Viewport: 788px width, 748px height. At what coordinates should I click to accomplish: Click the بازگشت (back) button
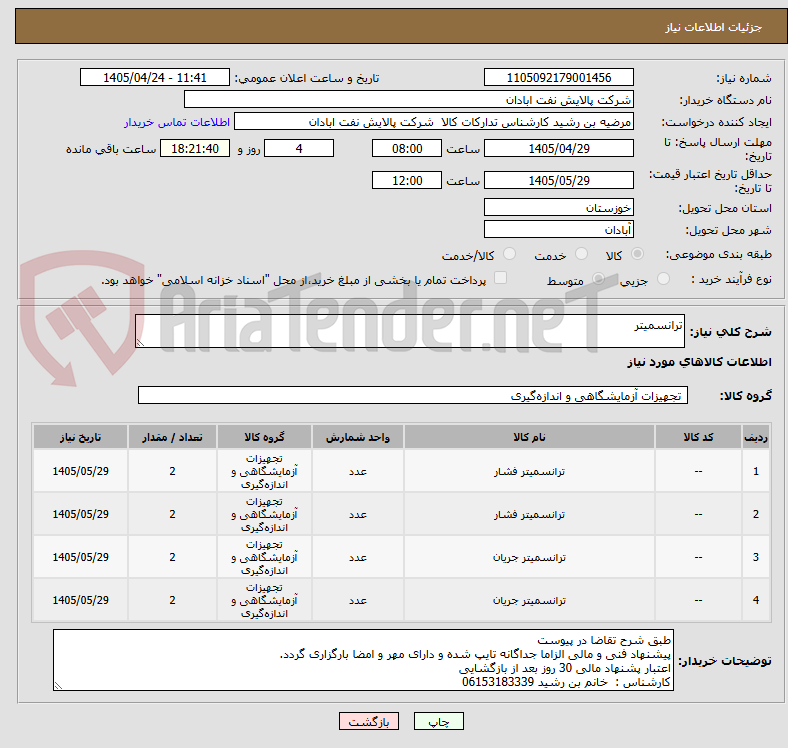click(369, 721)
